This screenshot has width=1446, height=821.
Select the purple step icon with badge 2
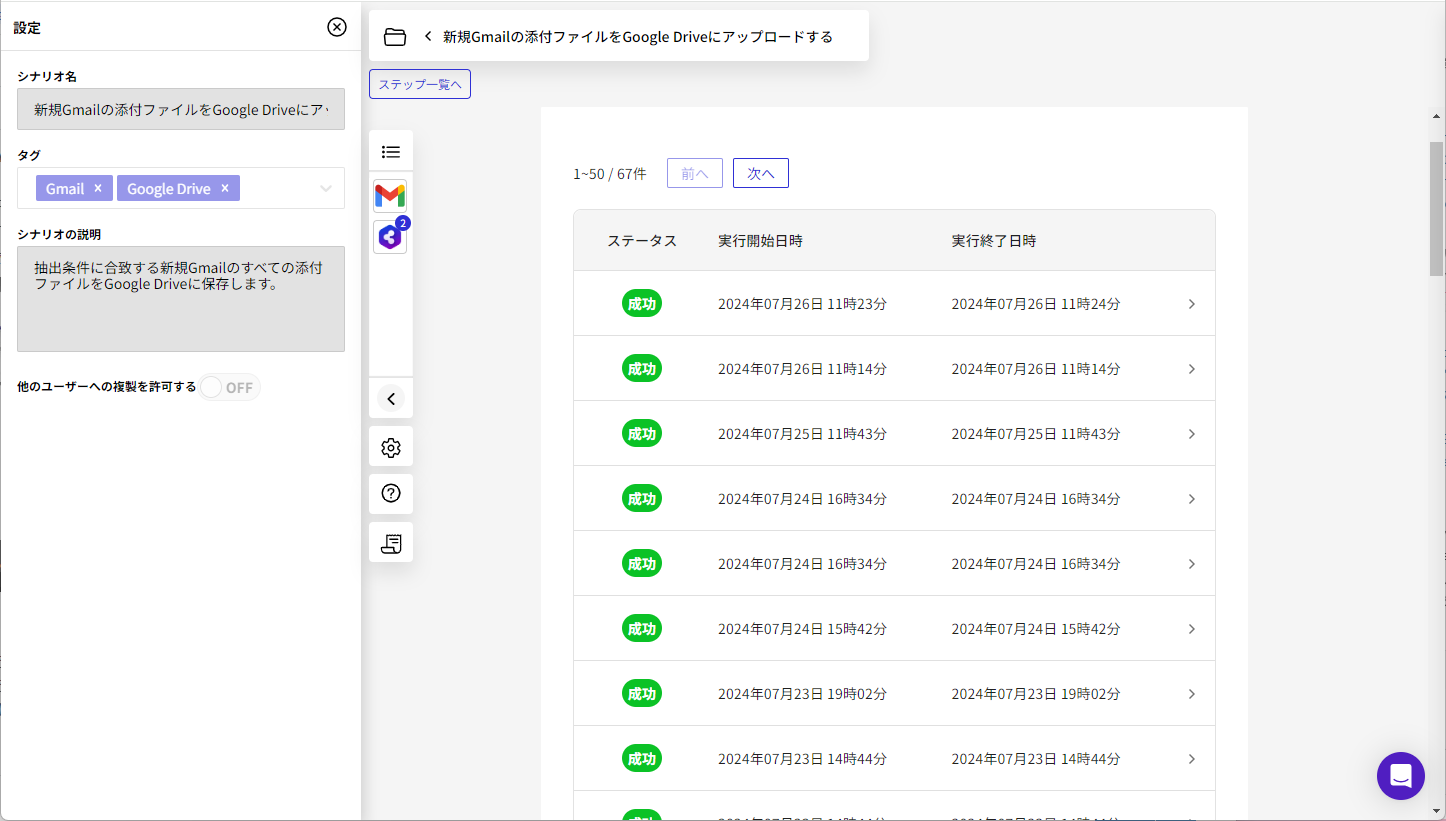click(x=390, y=237)
